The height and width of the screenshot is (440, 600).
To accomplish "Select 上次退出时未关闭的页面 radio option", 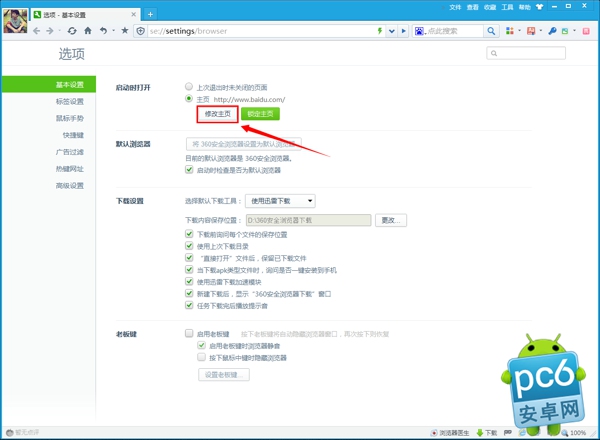I will pos(189,87).
